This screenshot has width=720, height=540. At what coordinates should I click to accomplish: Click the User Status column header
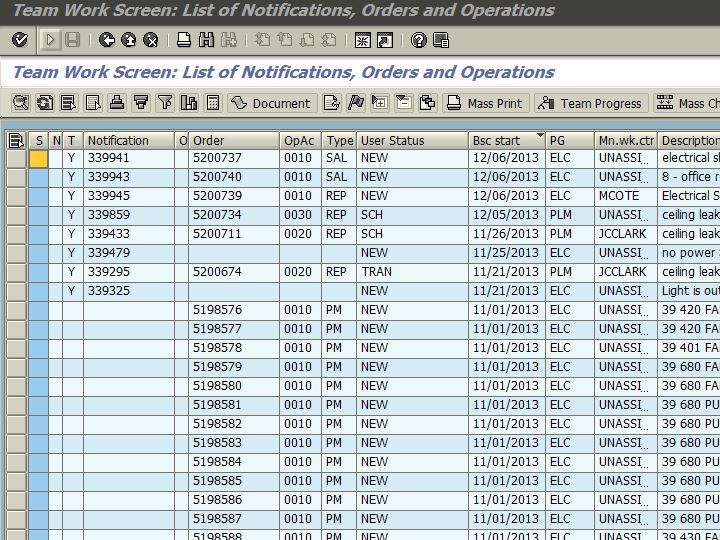(x=411, y=141)
